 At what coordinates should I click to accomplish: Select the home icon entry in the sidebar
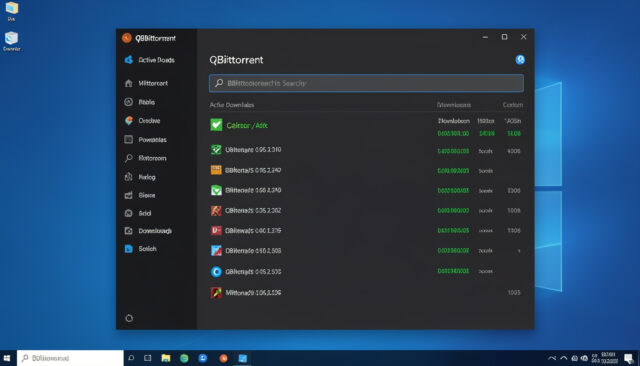(x=146, y=83)
